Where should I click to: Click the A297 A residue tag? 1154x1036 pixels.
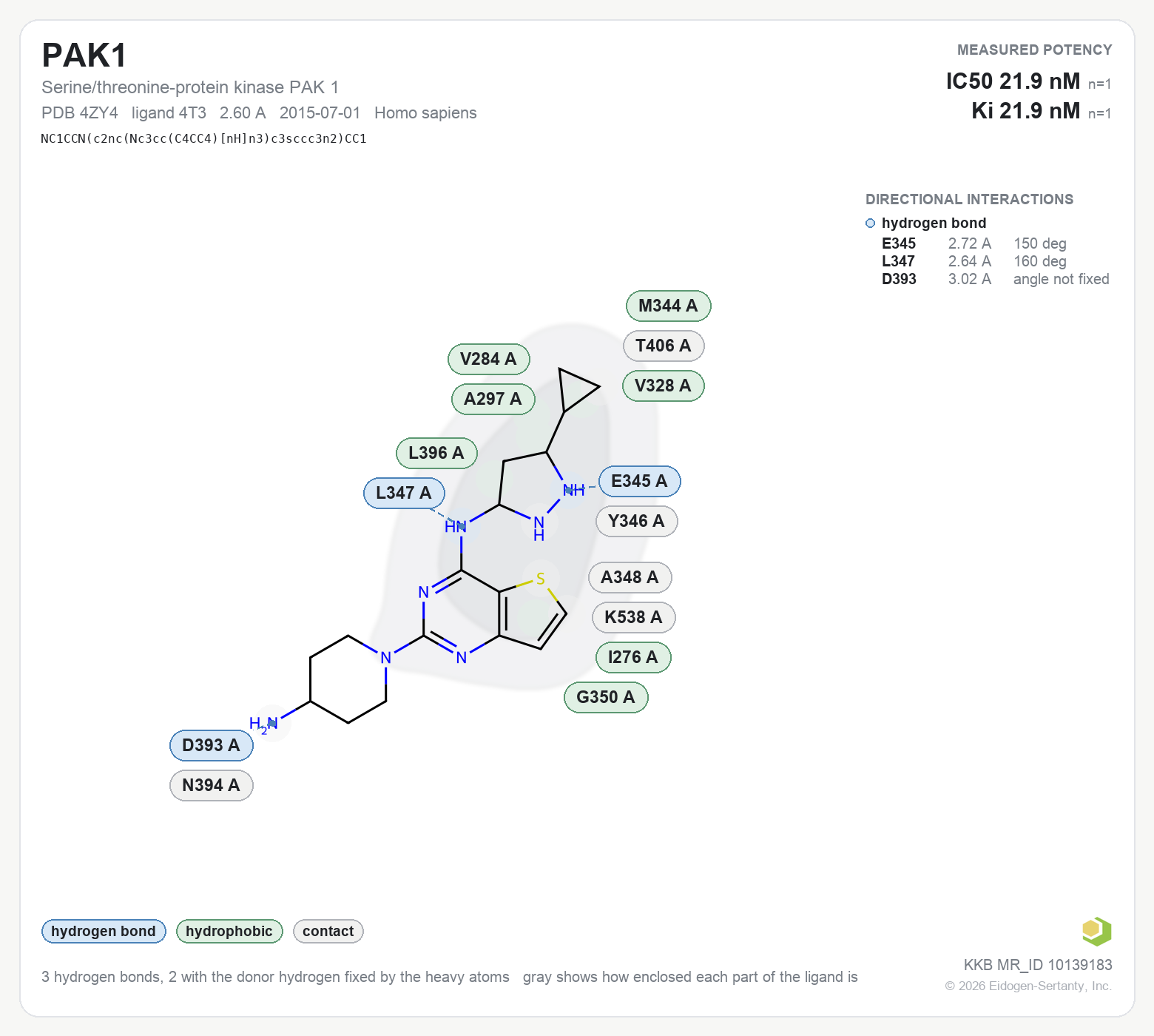493,399
